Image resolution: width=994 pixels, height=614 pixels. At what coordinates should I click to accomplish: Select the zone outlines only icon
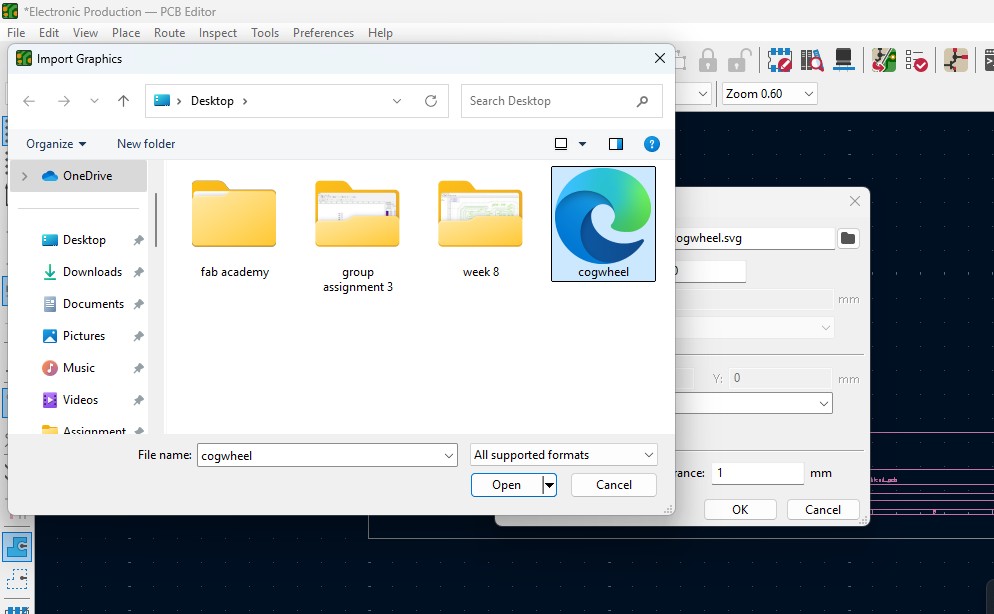coord(17,579)
